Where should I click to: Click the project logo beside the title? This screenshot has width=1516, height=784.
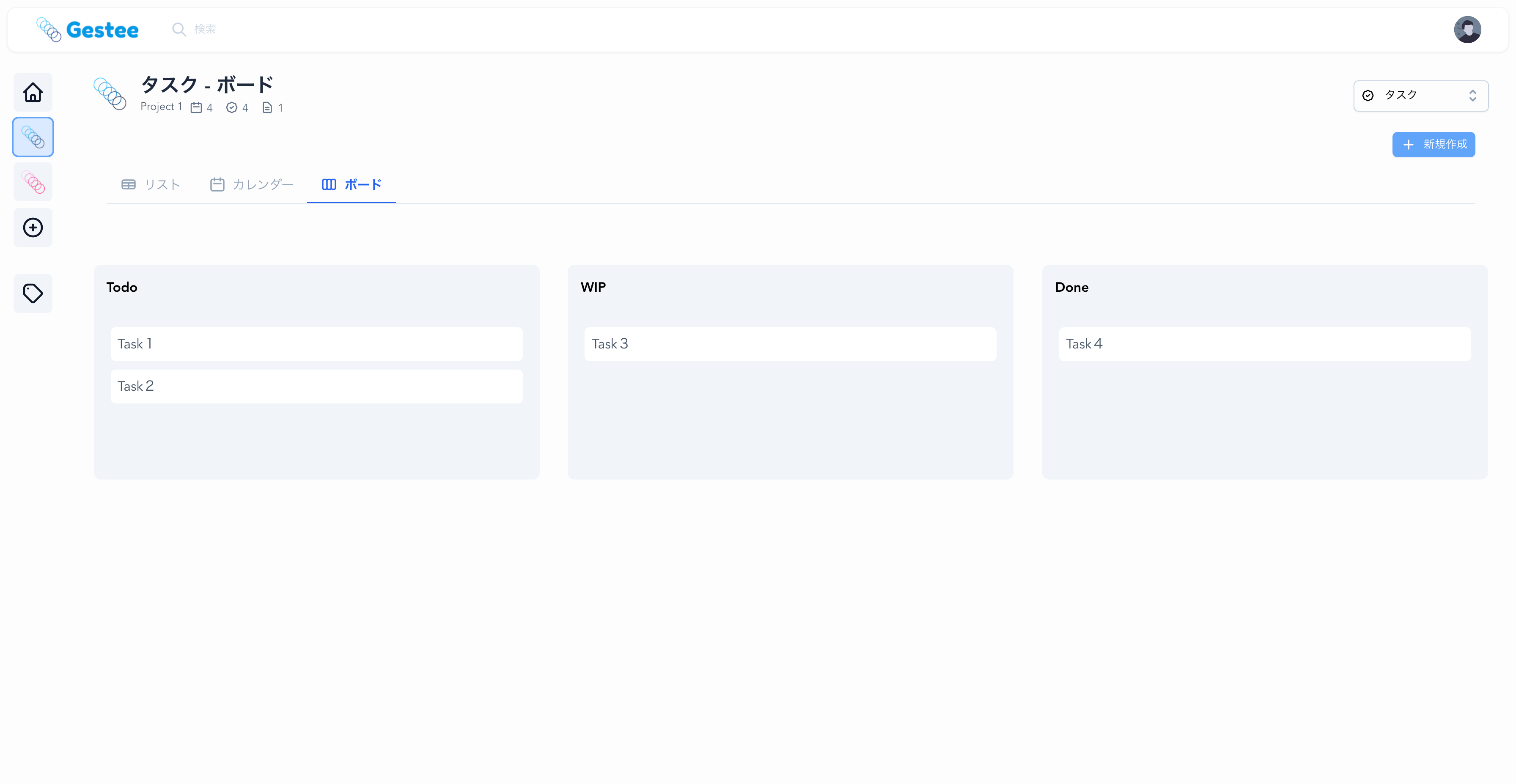[x=110, y=93]
